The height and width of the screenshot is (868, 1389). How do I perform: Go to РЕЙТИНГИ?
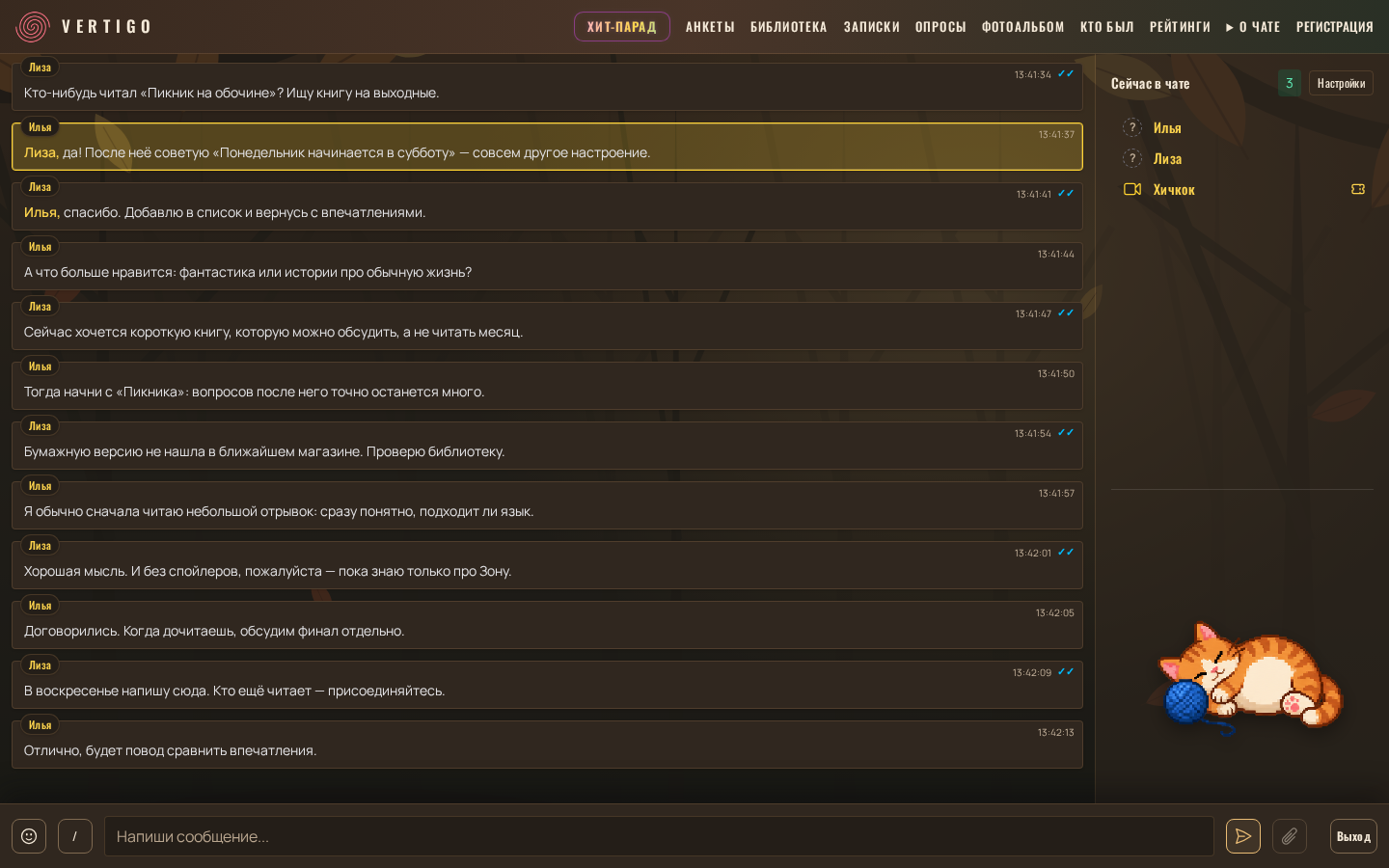[x=1180, y=27]
